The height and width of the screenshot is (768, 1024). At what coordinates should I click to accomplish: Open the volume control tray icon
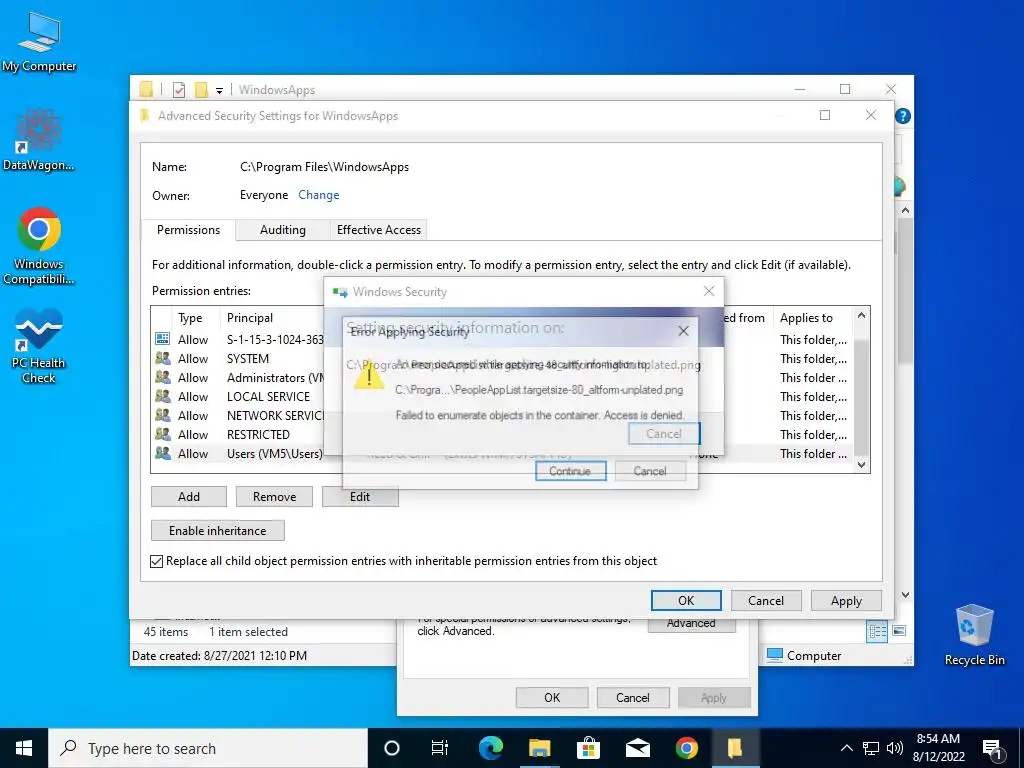[x=895, y=748]
